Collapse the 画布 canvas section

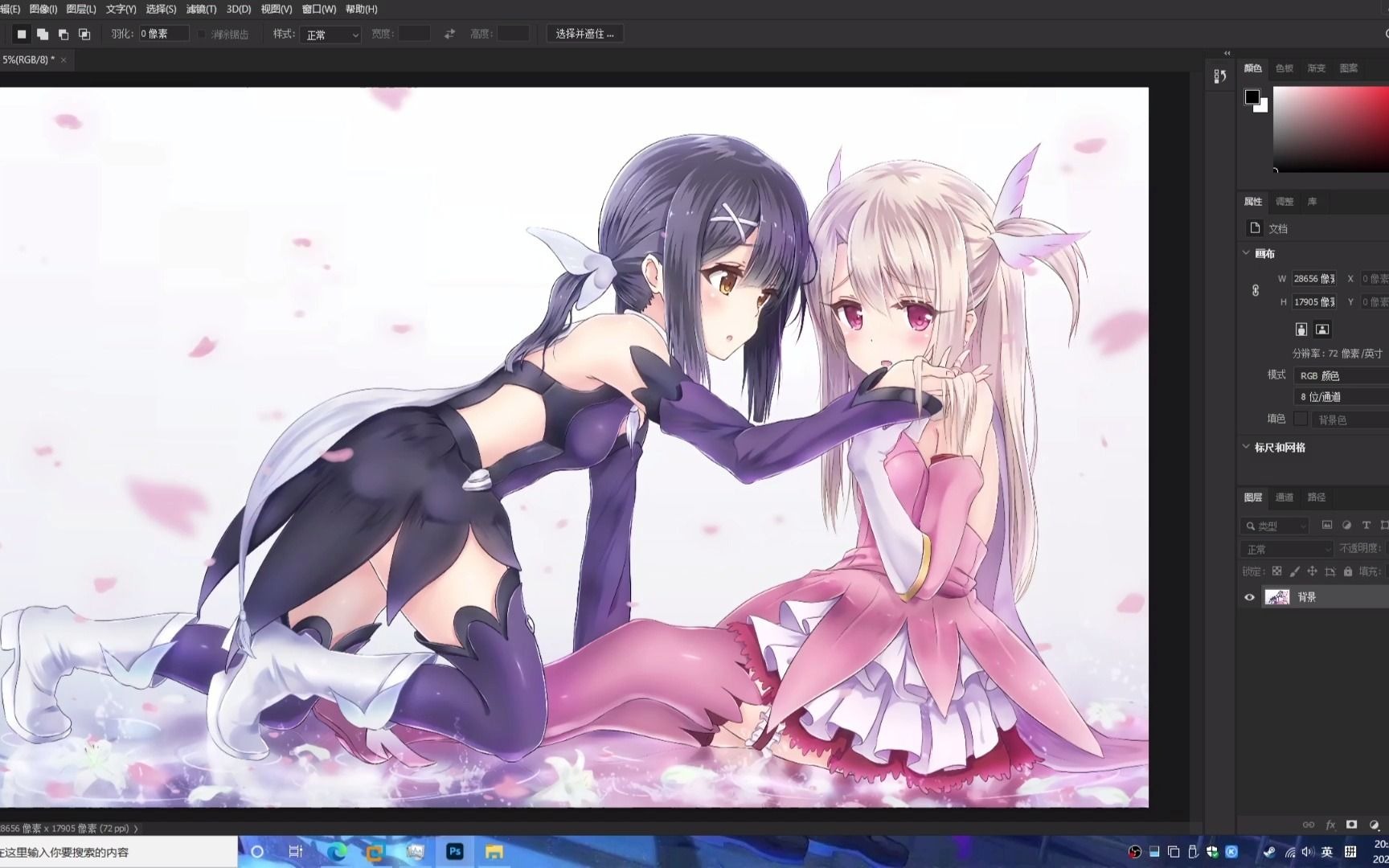[x=1247, y=252]
